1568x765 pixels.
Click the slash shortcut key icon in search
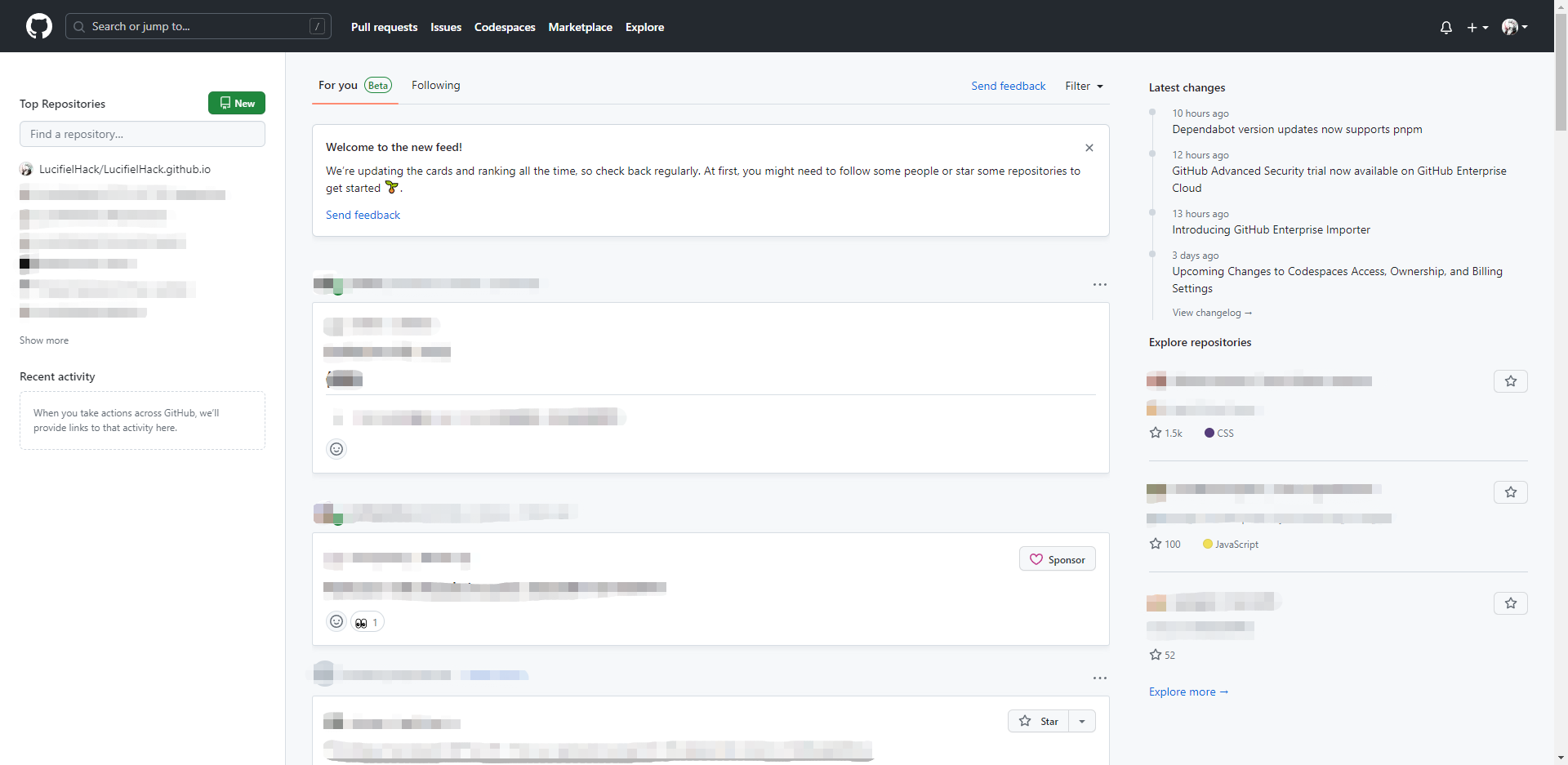[x=318, y=26]
